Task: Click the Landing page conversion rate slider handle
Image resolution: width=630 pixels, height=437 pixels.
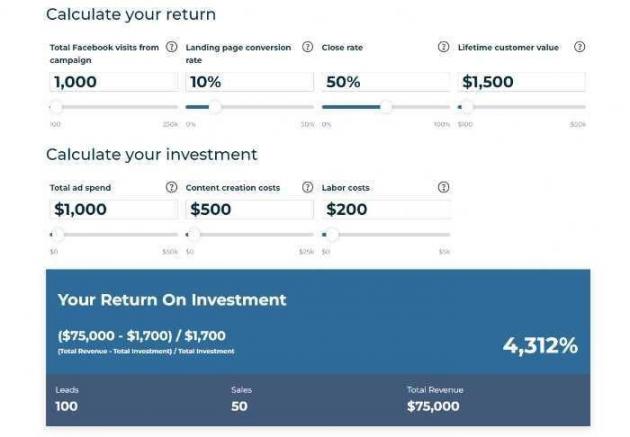Action: tap(214, 107)
